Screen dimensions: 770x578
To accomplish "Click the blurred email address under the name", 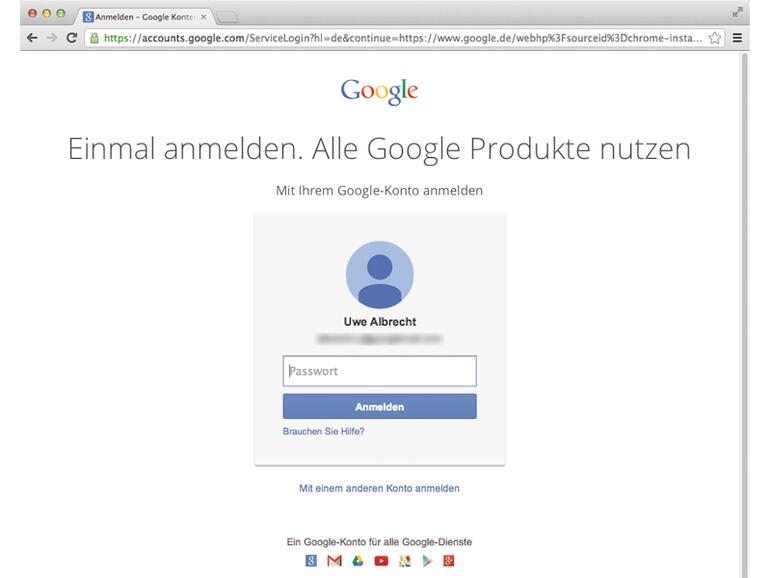I will pyautogui.click(x=380, y=338).
